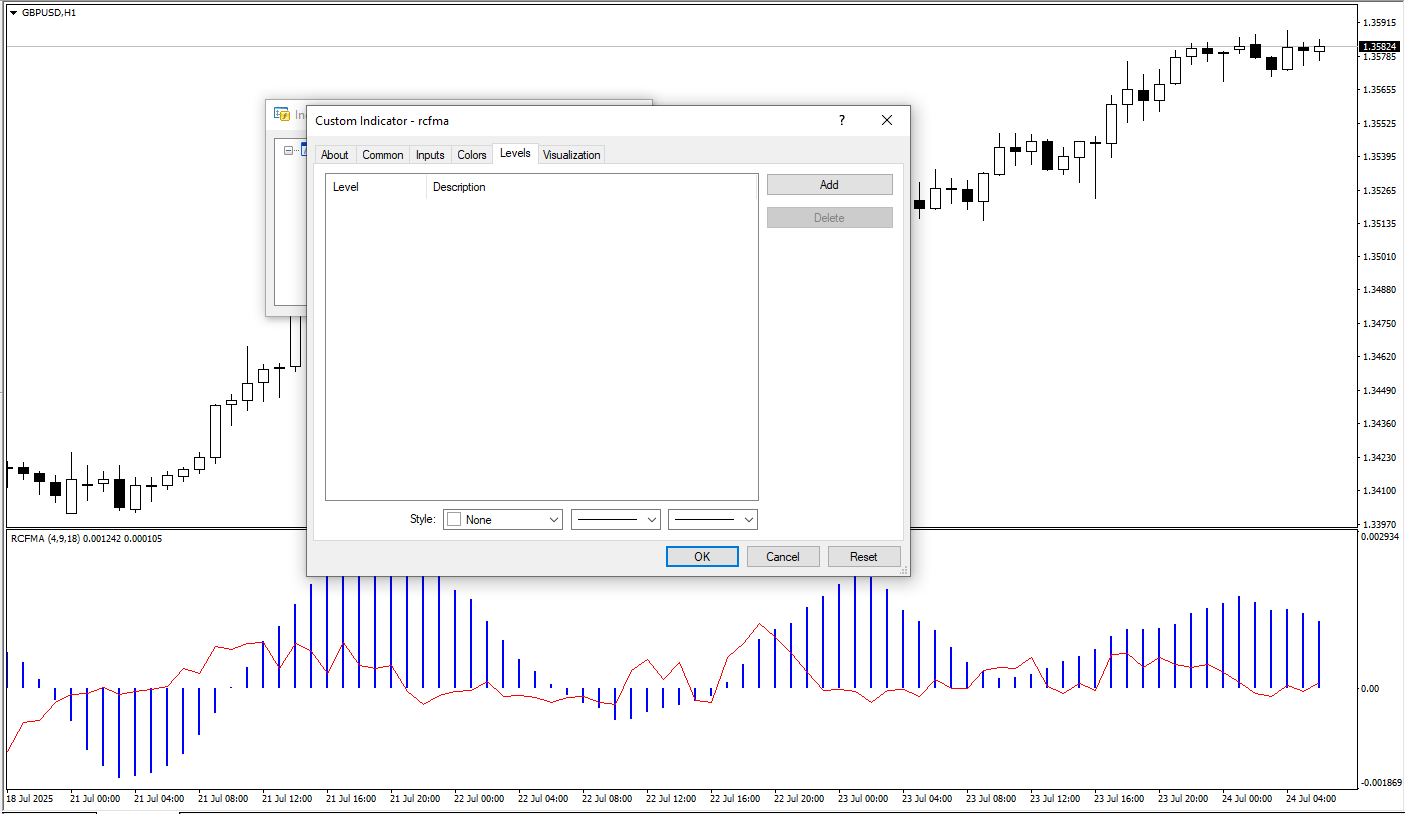Switch to the Visualization tab
Image resolution: width=1405 pixels, height=814 pixels.
[x=571, y=155]
